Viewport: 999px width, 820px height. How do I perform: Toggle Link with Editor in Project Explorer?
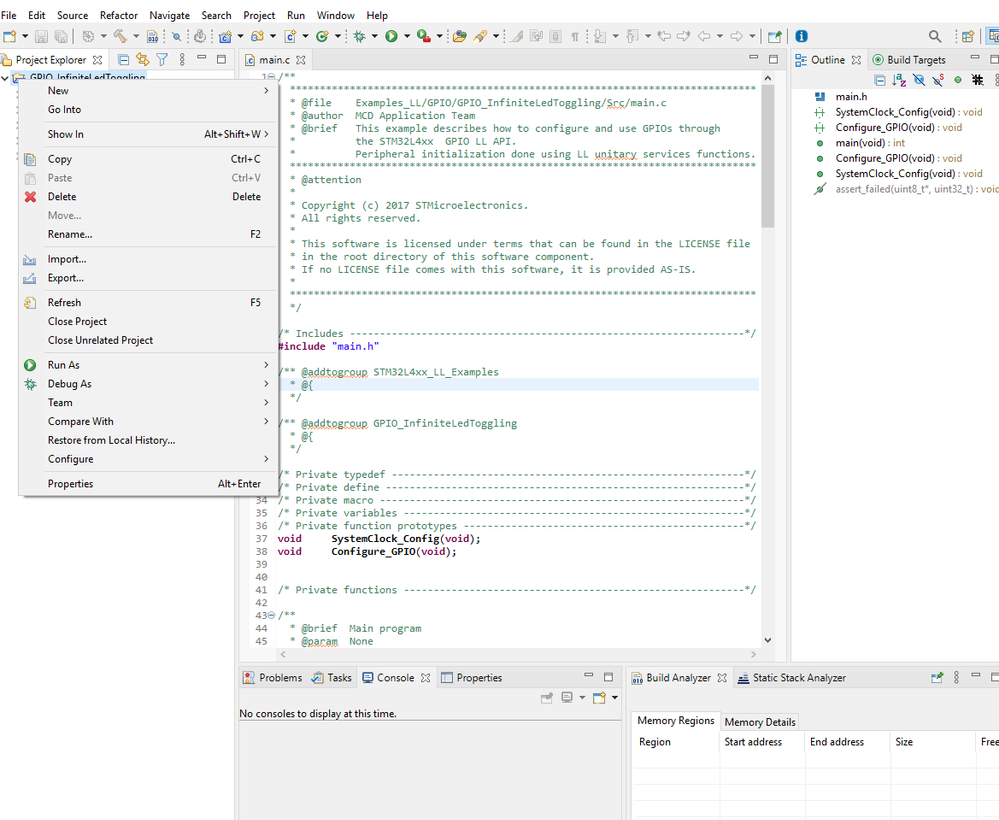click(x=142, y=60)
